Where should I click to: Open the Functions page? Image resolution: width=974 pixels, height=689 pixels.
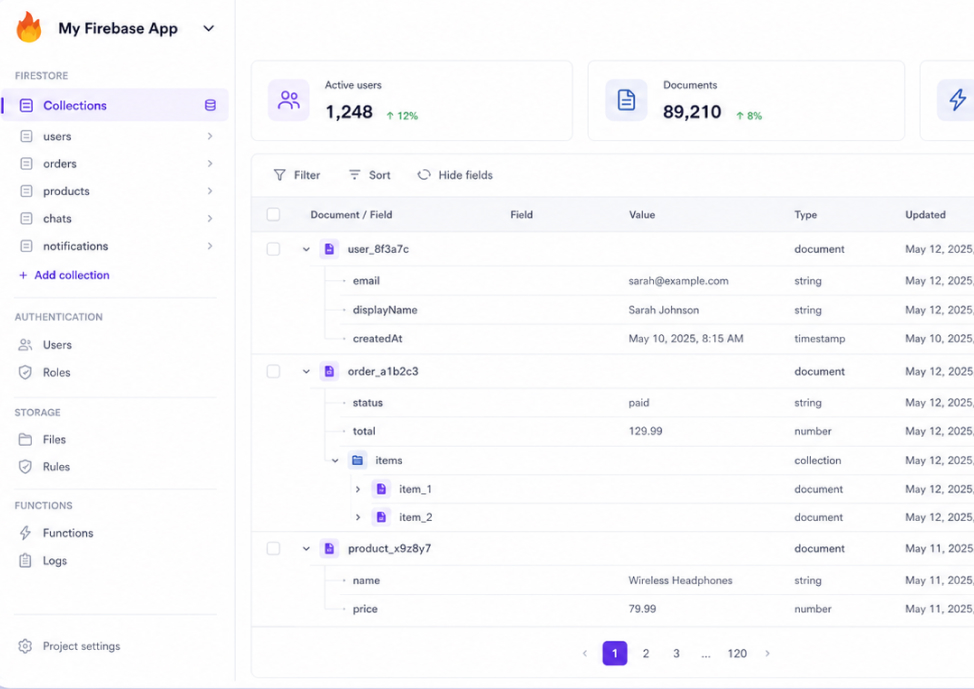pos(68,533)
